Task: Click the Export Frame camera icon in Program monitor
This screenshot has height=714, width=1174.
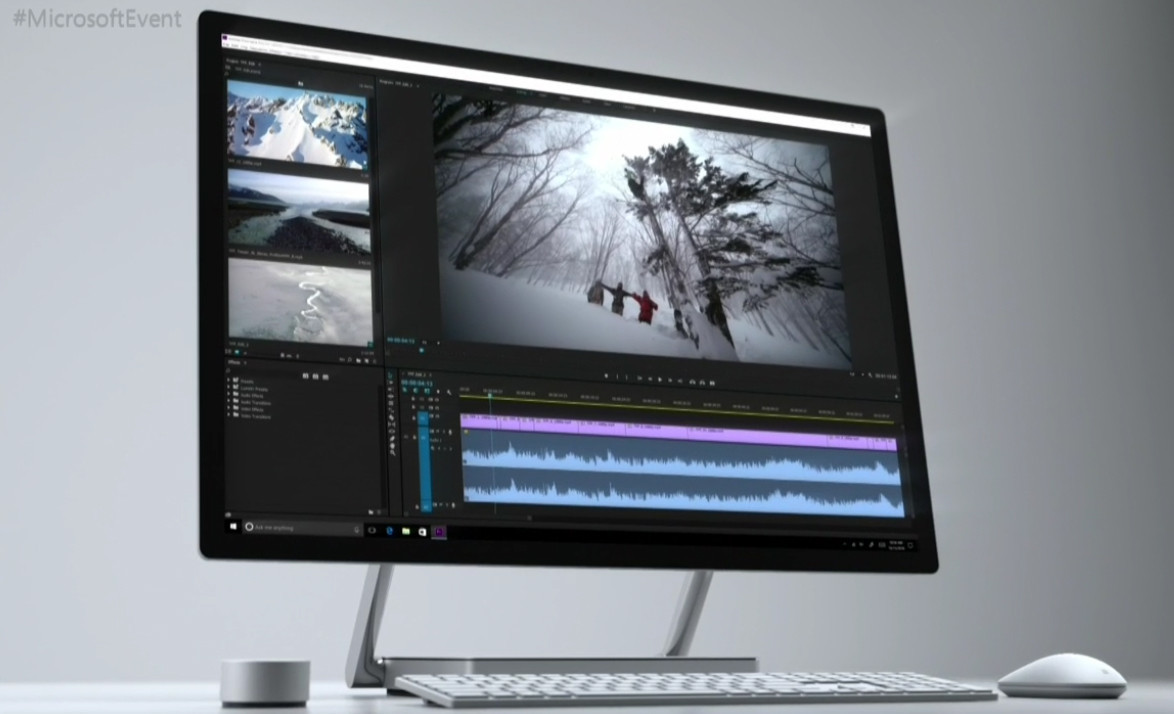Action: pyautogui.click(x=712, y=383)
